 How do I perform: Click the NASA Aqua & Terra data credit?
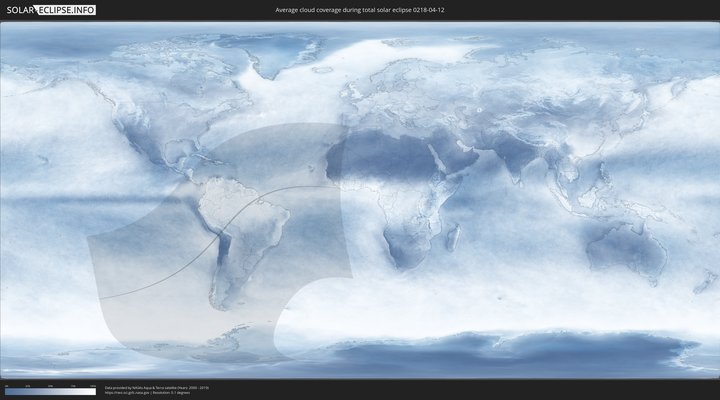tap(157, 387)
